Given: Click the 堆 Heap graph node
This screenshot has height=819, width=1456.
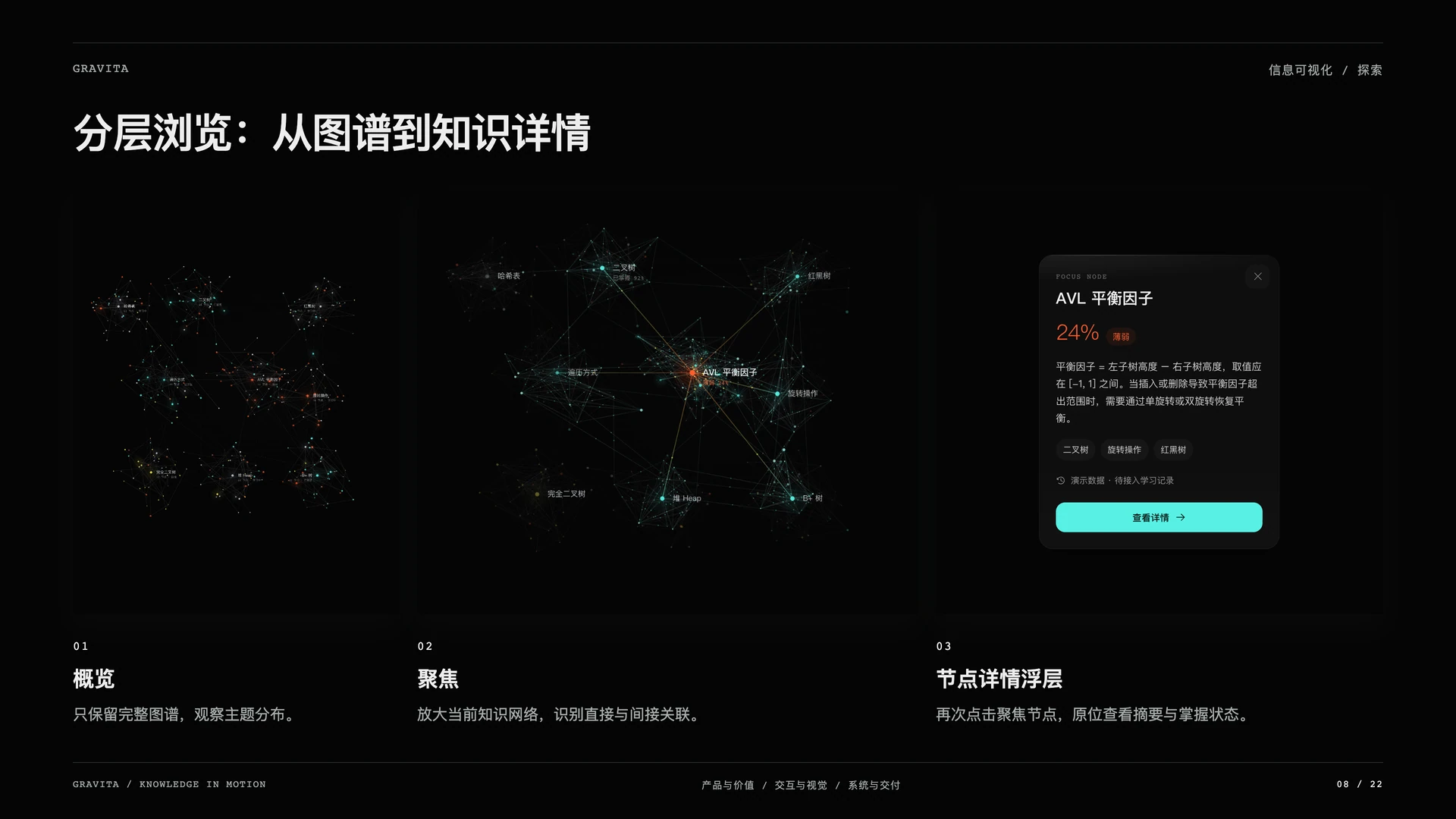Looking at the screenshot, I should tap(663, 498).
